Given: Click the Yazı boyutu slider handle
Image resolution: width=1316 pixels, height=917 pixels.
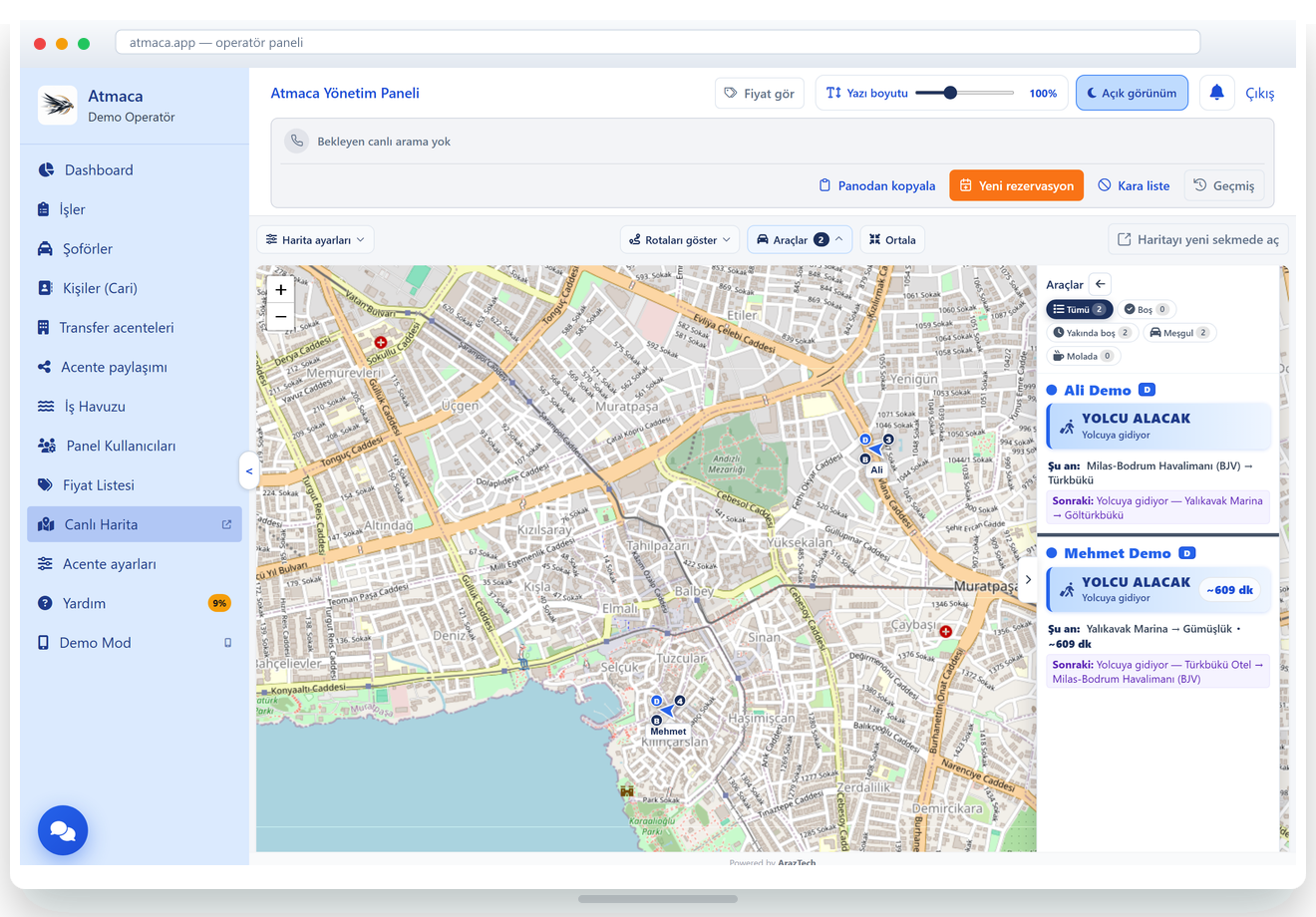Looking at the screenshot, I should click(950, 93).
